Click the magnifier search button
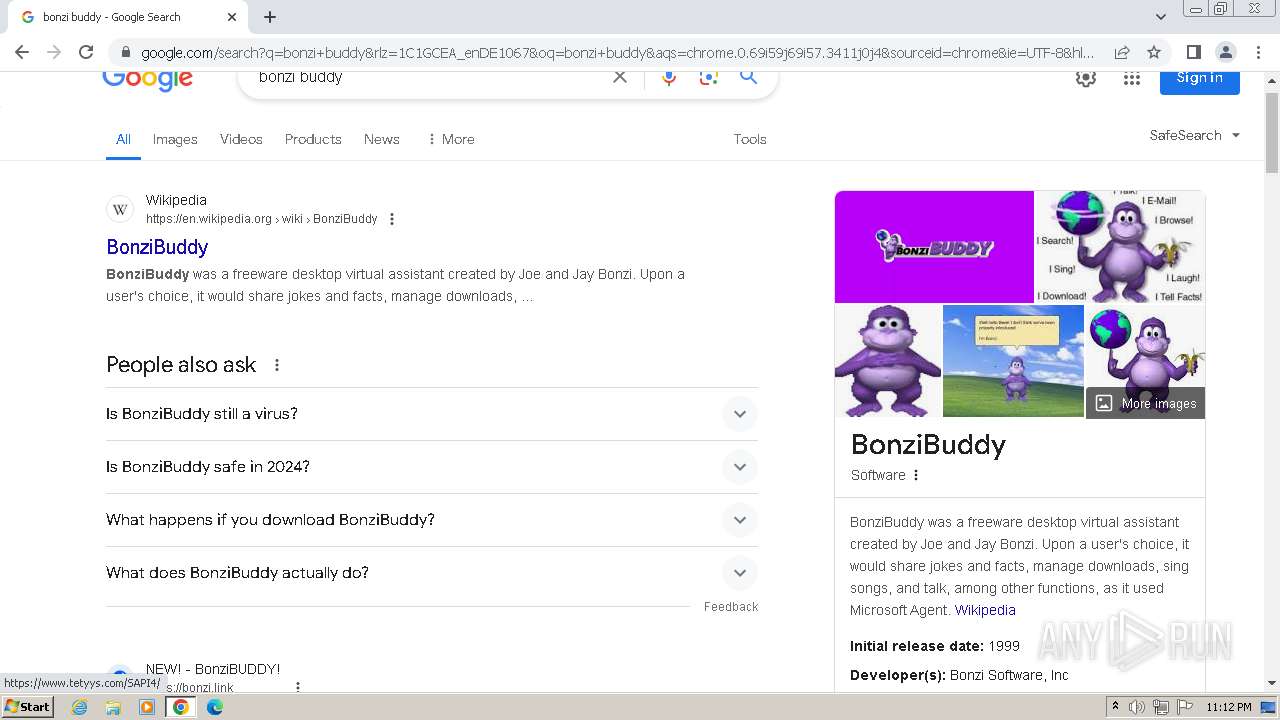Screen dimensions: 1280x720 coord(748,77)
